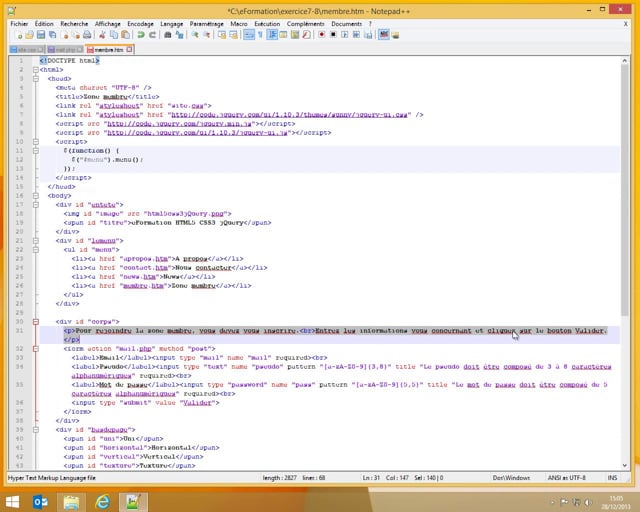Follow the jquery-ui.css URL on line 7
The image size is (640, 512).
pos(289,115)
